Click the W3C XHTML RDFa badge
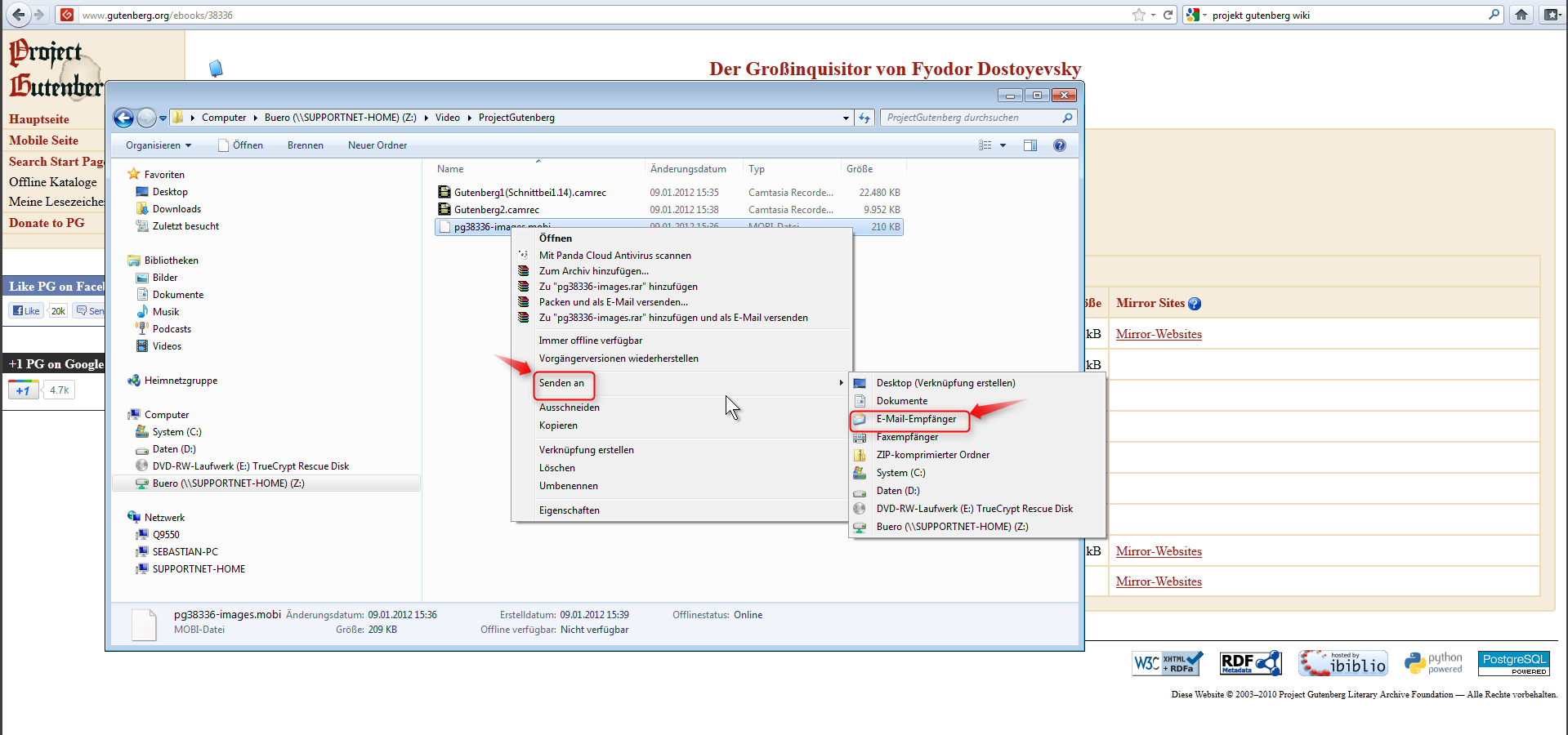The width and height of the screenshot is (1568, 735). click(x=1168, y=663)
